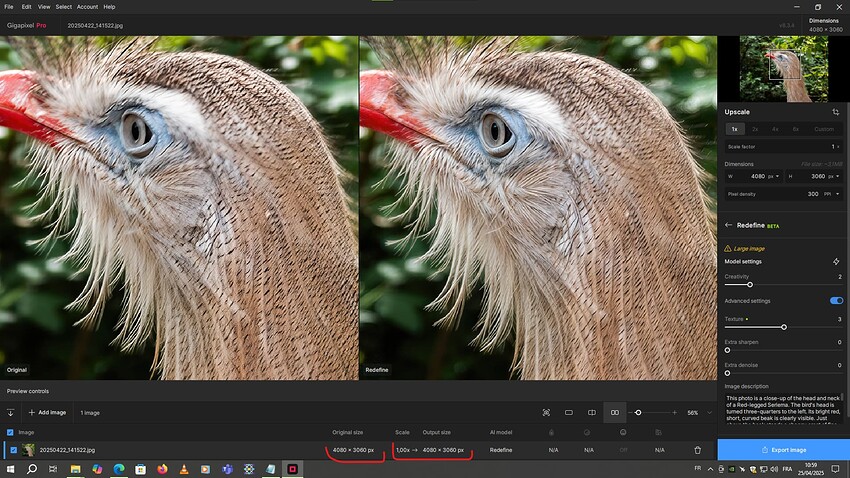Delete 20250422_141522.jpg with the trash icon
Screen dimensions: 850x478
tap(698, 450)
